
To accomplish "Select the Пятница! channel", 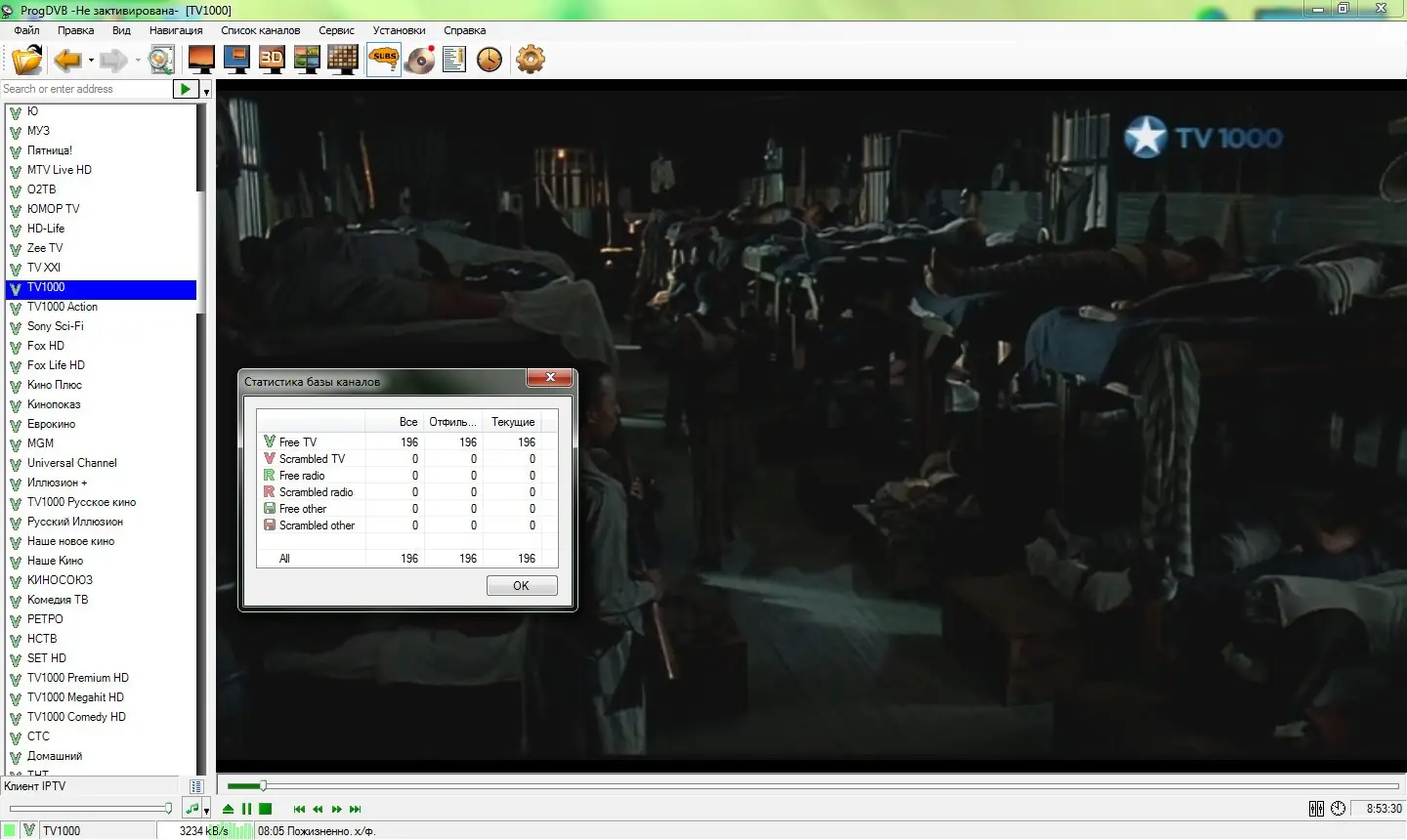I will click(102, 150).
